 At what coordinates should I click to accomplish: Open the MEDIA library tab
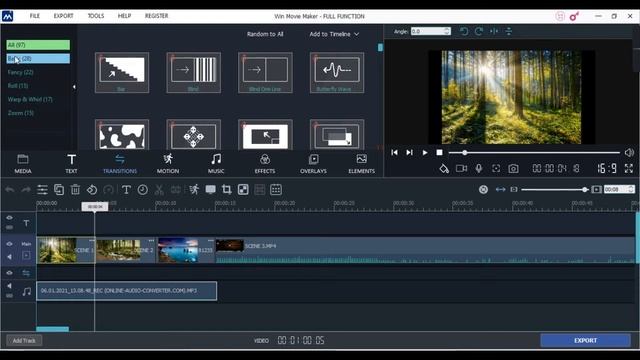click(23, 164)
